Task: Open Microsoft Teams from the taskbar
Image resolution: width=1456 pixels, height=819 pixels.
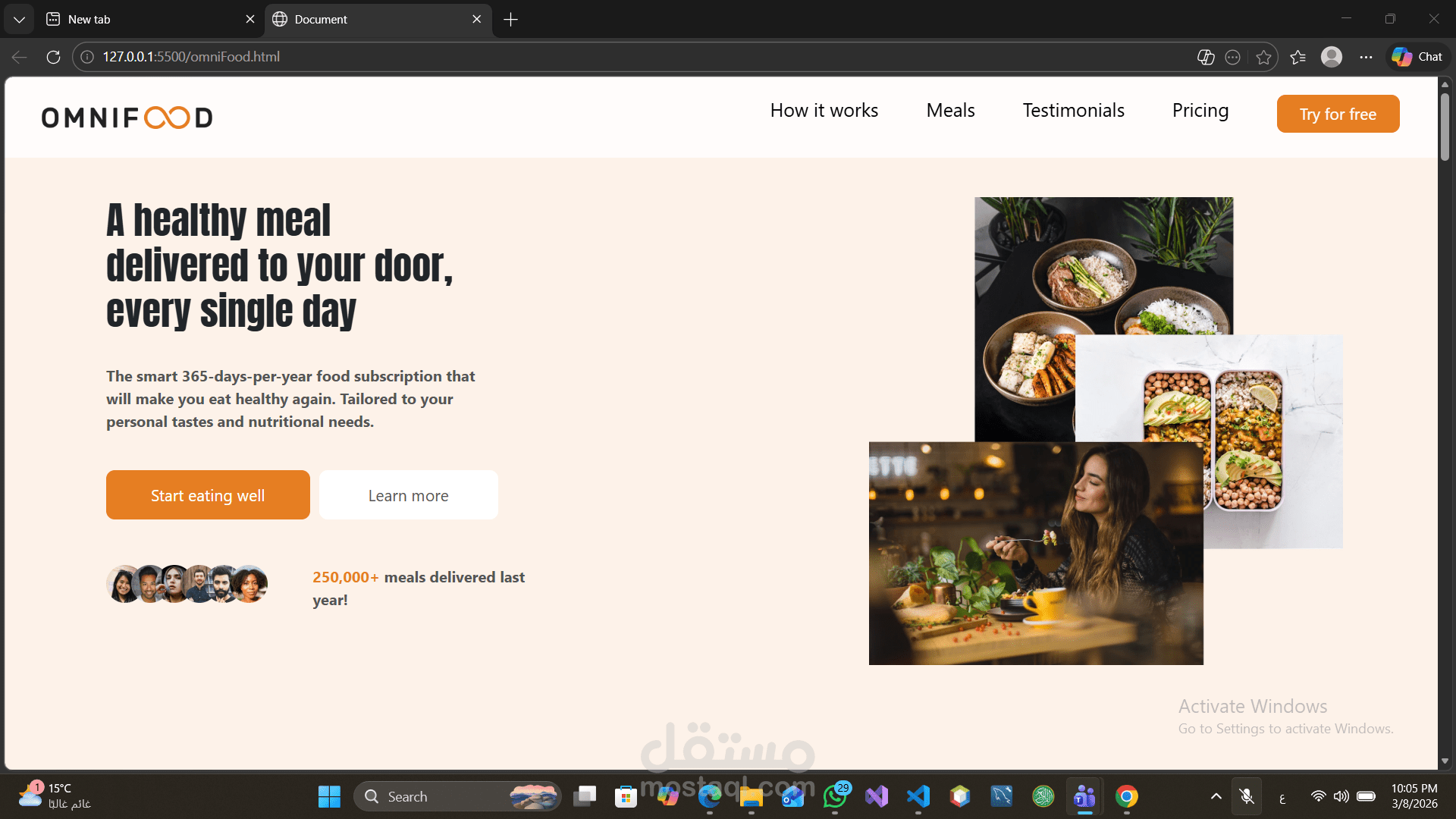Action: click(1084, 796)
